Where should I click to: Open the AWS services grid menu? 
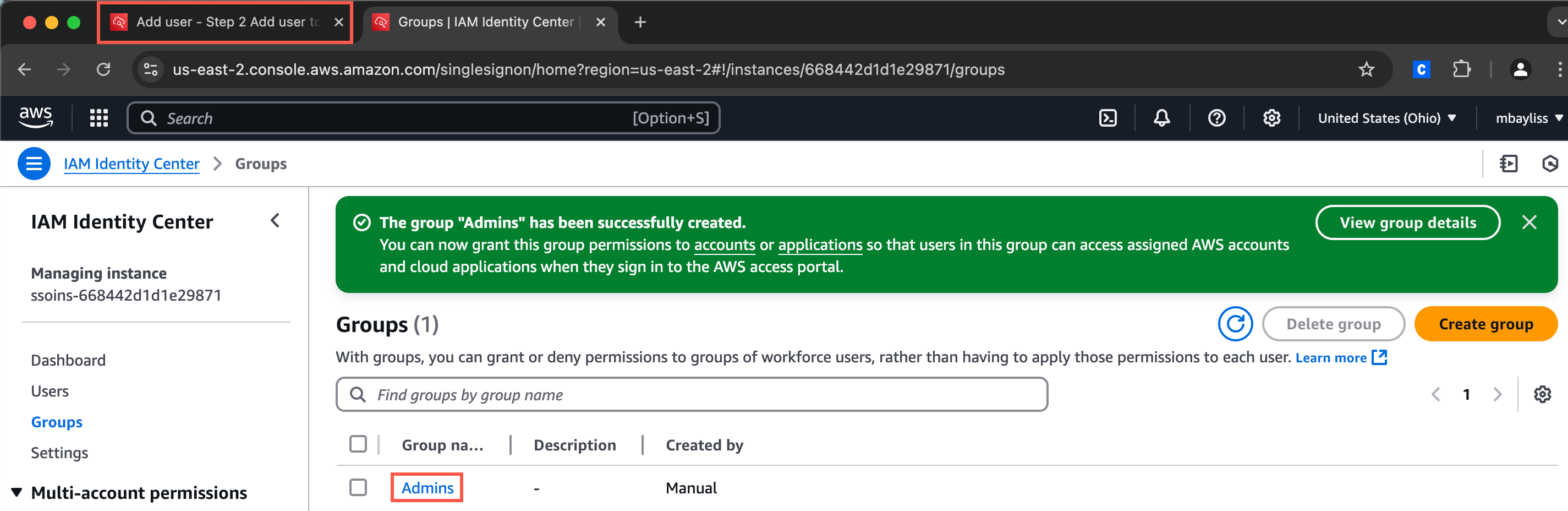[98, 117]
